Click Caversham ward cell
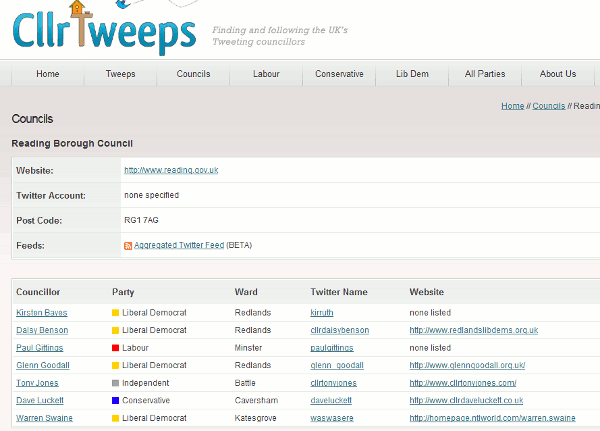Viewport: 600px width, 431px height. [x=256, y=400]
